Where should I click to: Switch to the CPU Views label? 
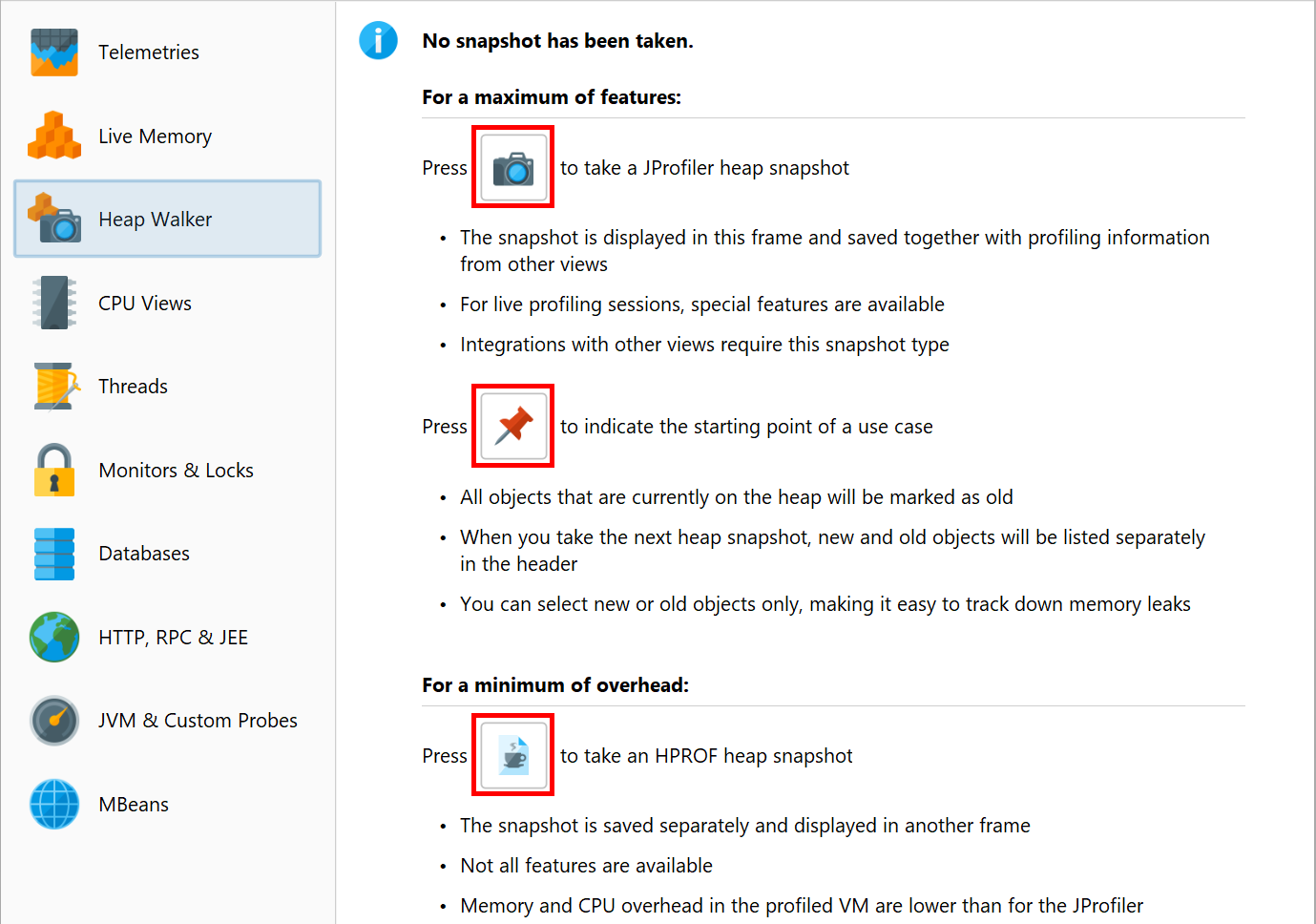click(145, 304)
